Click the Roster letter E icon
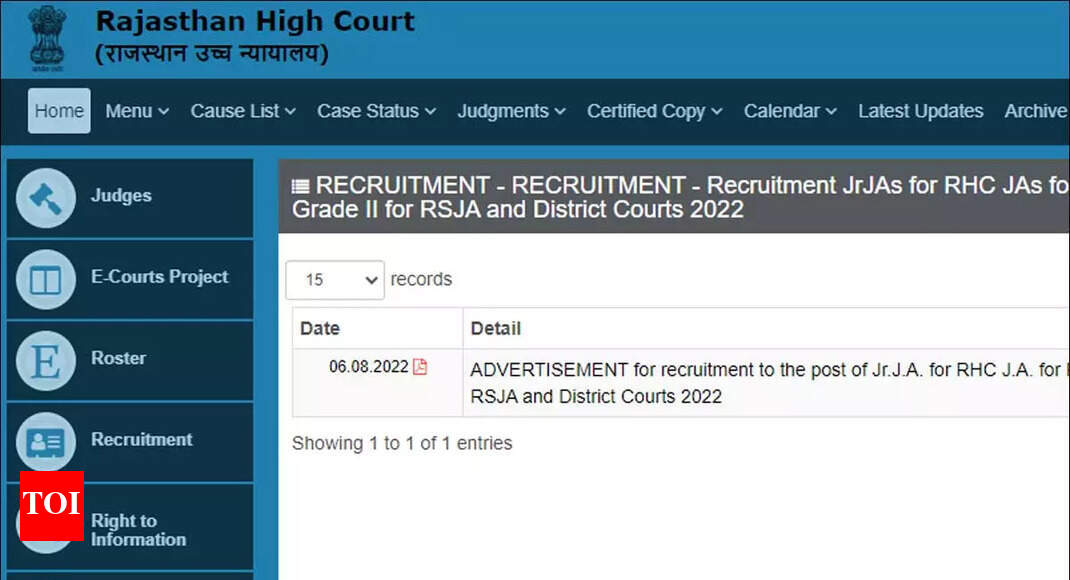Image resolution: width=1070 pixels, height=580 pixels. point(46,361)
